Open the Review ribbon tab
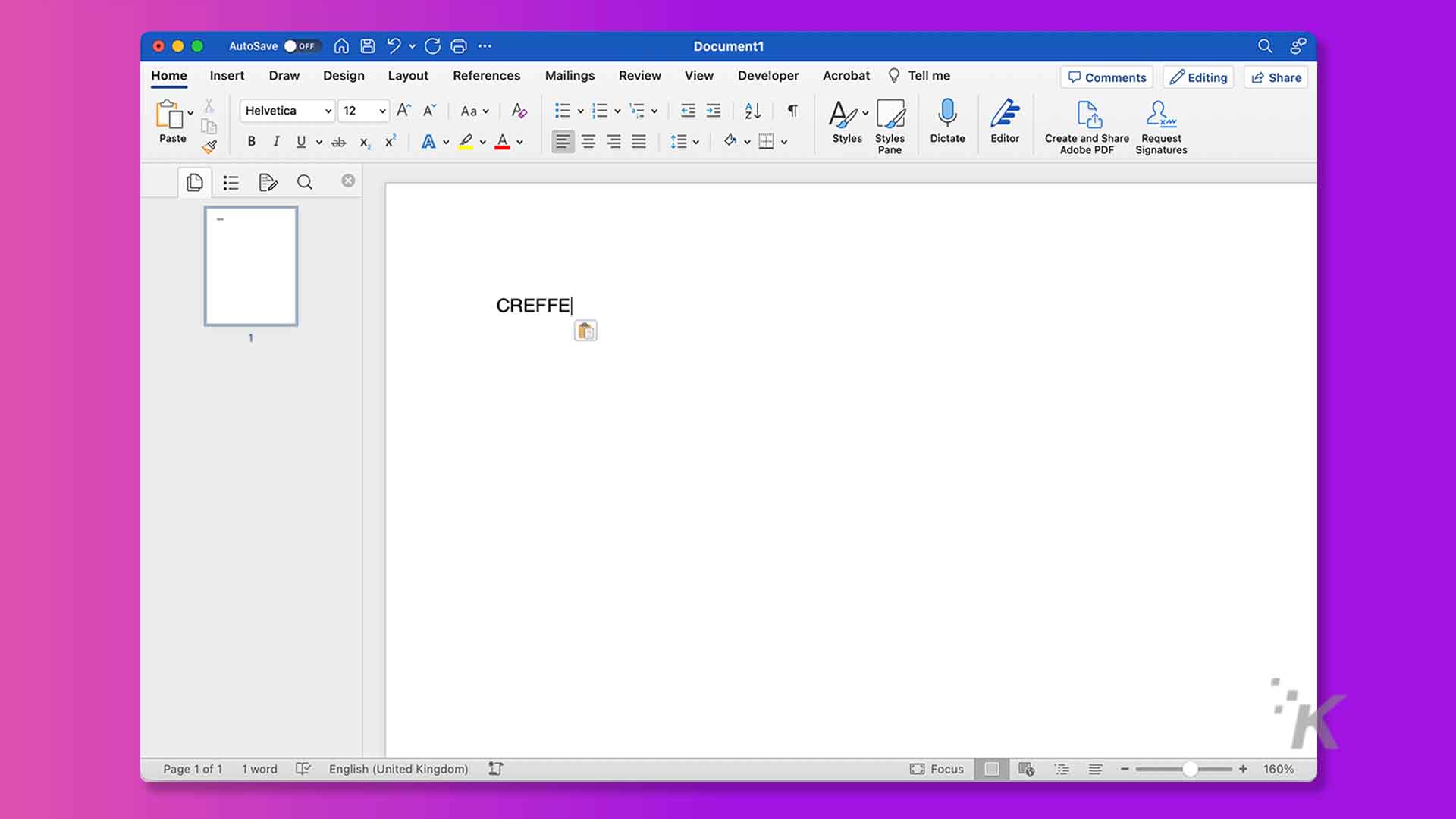The image size is (1456, 819). click(x=640, y=75)
